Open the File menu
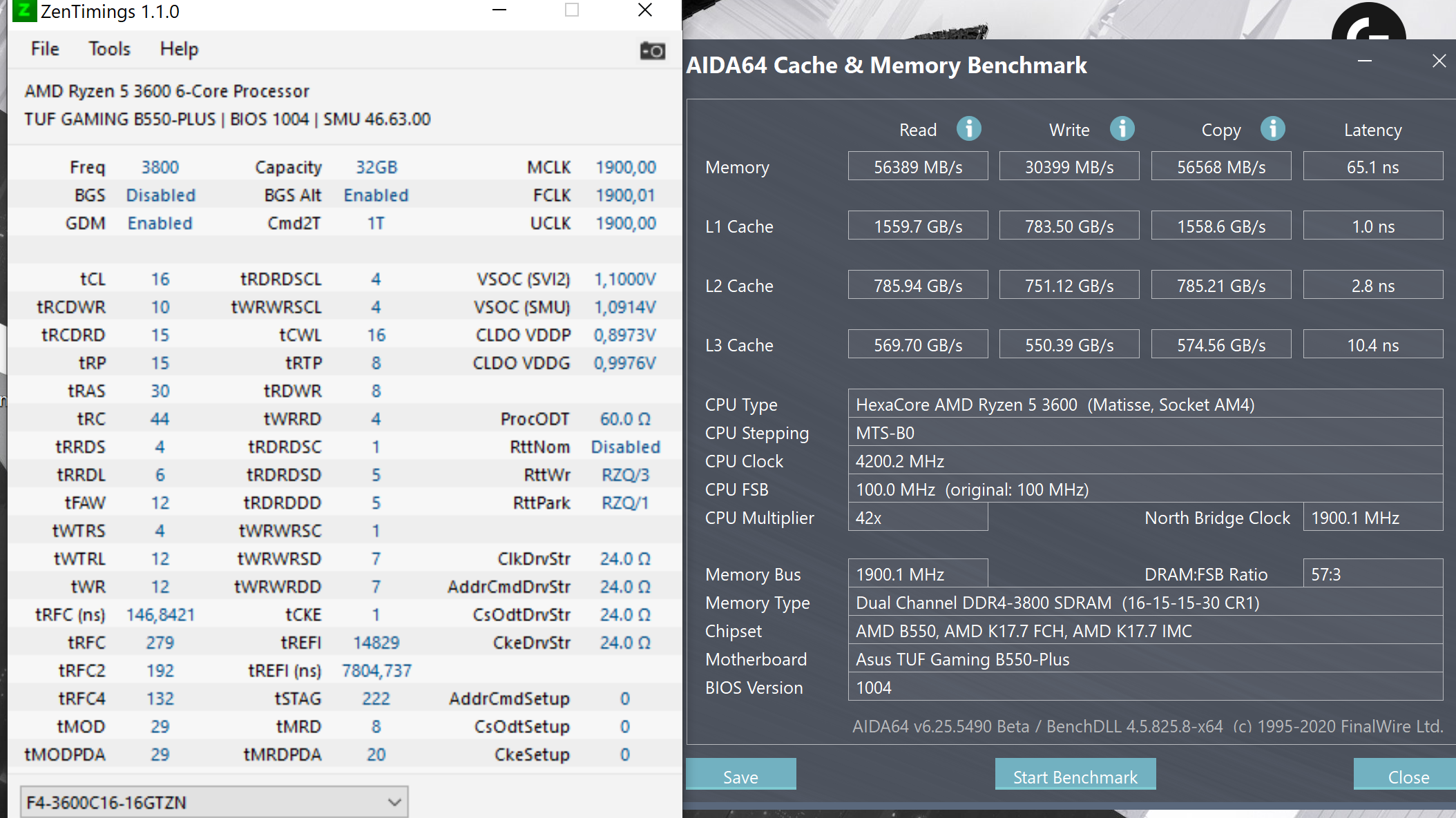The image size is (1456, 818). click(45, 49)
